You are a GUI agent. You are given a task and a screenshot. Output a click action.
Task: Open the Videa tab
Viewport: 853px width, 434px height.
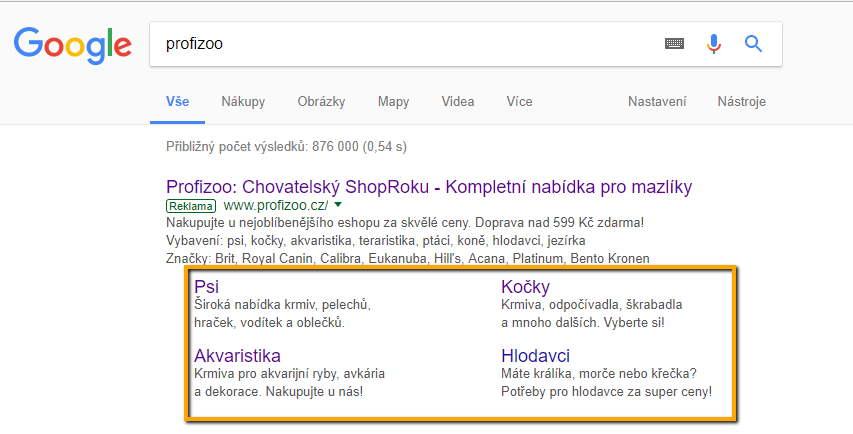point(458,102)
